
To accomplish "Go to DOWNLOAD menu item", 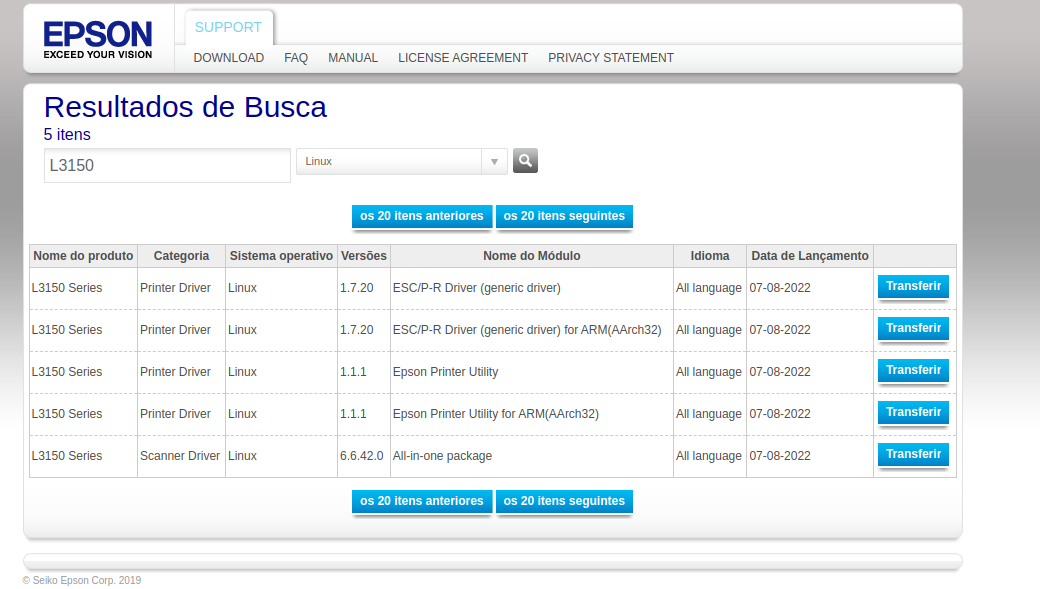I will pos(229,58).
